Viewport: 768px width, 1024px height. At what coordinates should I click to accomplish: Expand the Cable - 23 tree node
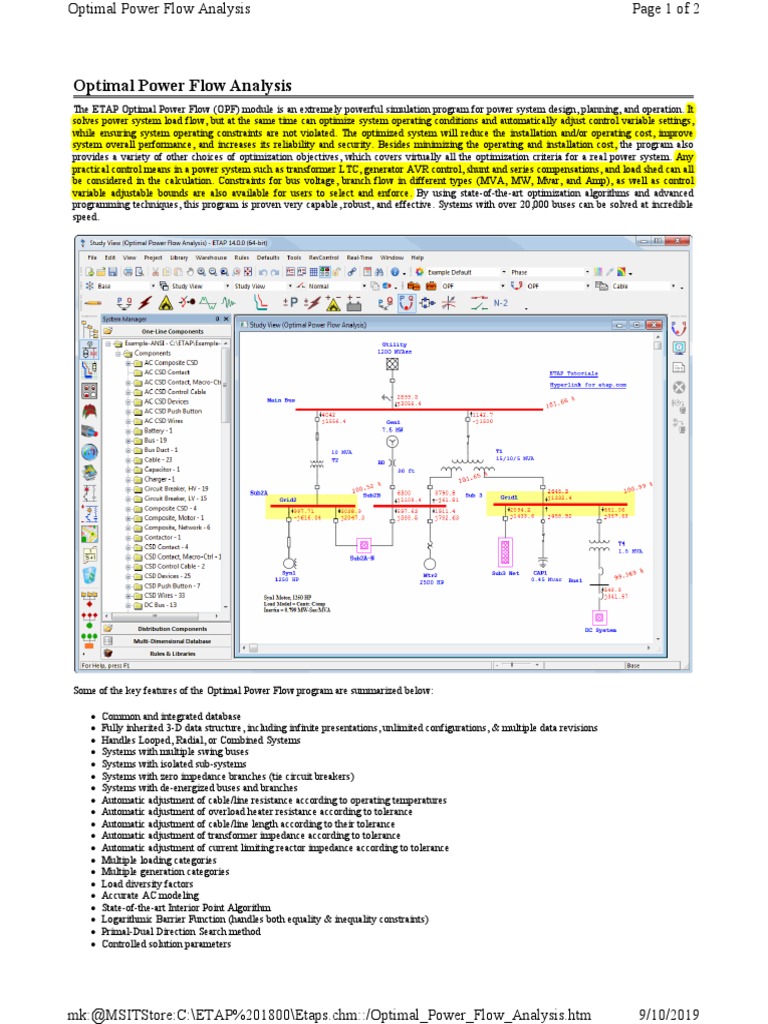click(x=129, y=460)
